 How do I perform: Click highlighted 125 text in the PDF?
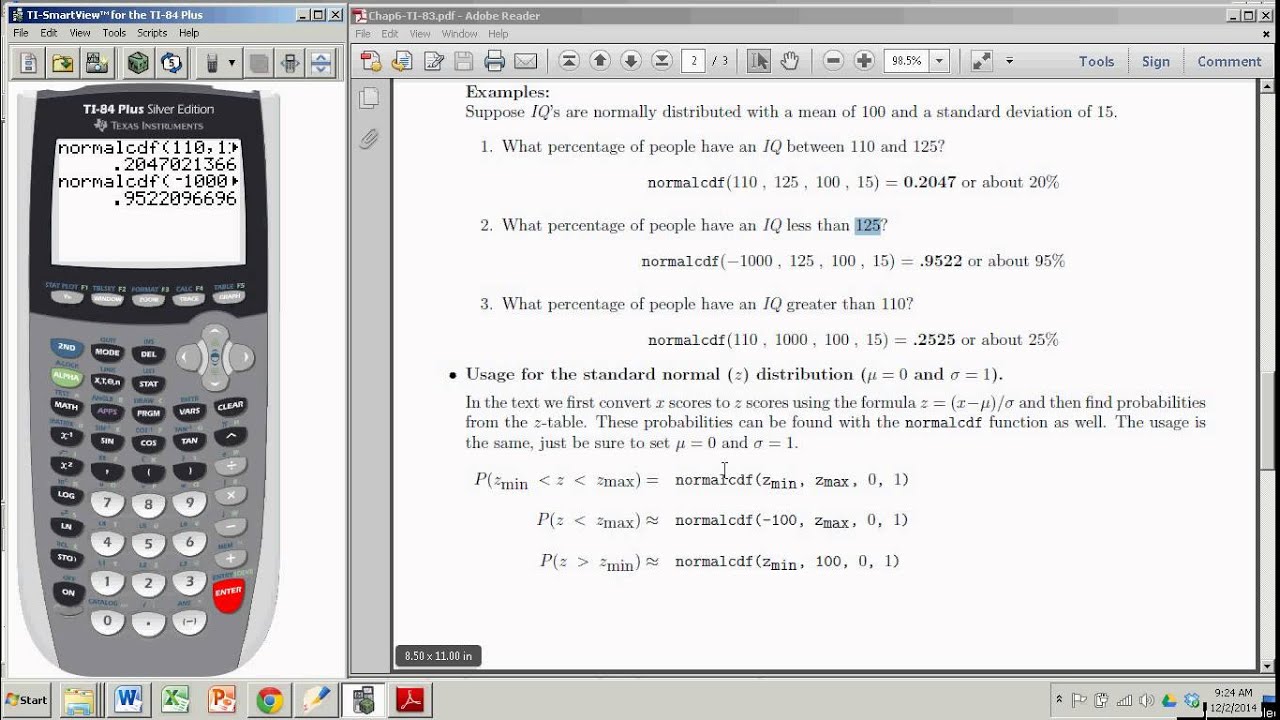pos(867,226)
